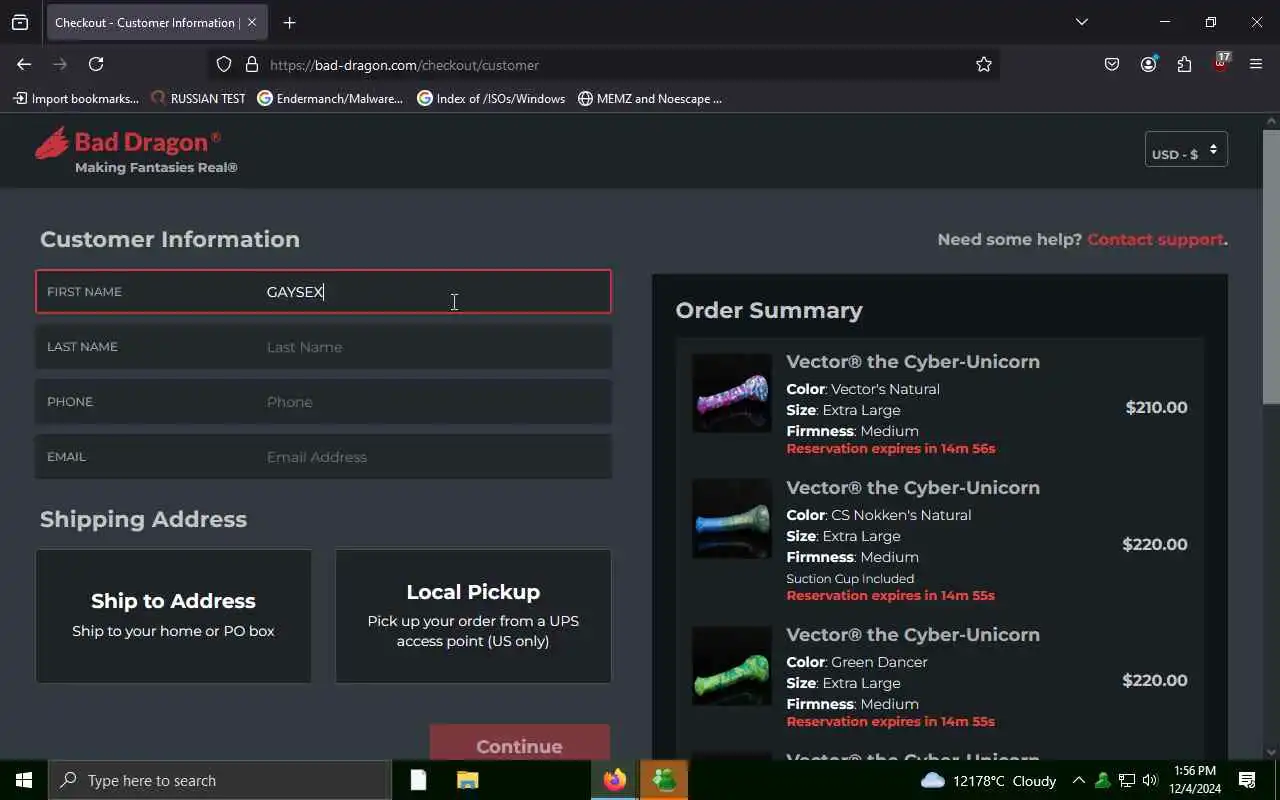Open the notification center icon
This screenshot has width=1280, height=800.
click(x=1247, y=780)
